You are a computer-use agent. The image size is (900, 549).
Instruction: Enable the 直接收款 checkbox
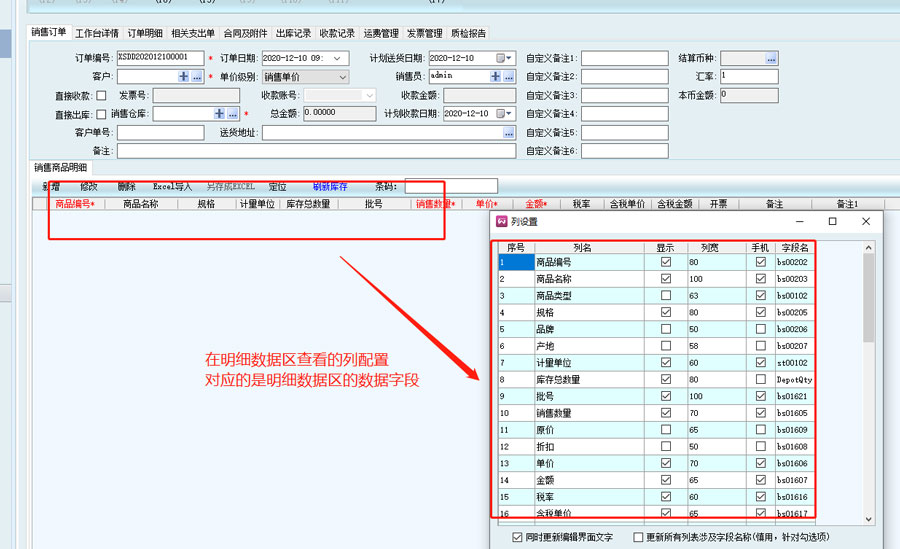pyautogui.click(x=101, y=96)
